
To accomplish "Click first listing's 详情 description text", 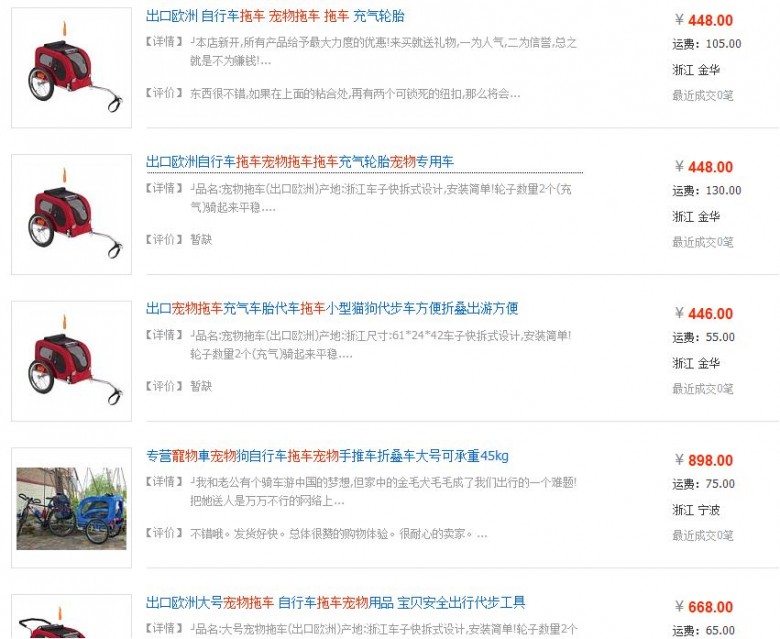I will (384, 51).
